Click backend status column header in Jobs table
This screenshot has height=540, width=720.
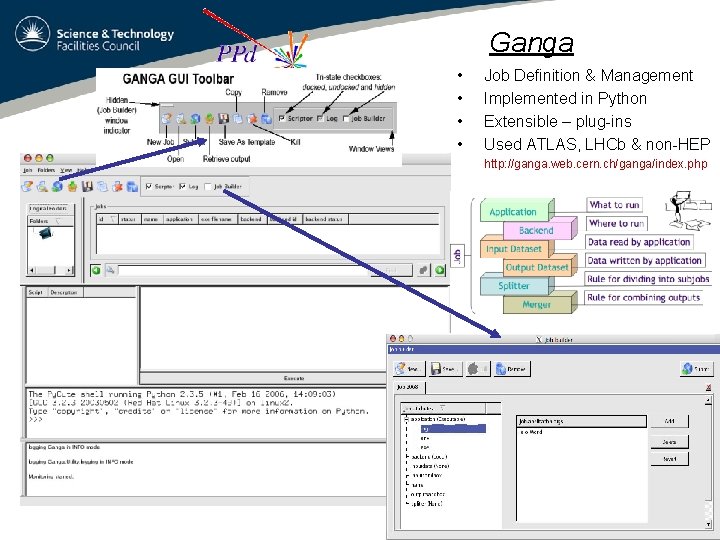tap(325, 219)
